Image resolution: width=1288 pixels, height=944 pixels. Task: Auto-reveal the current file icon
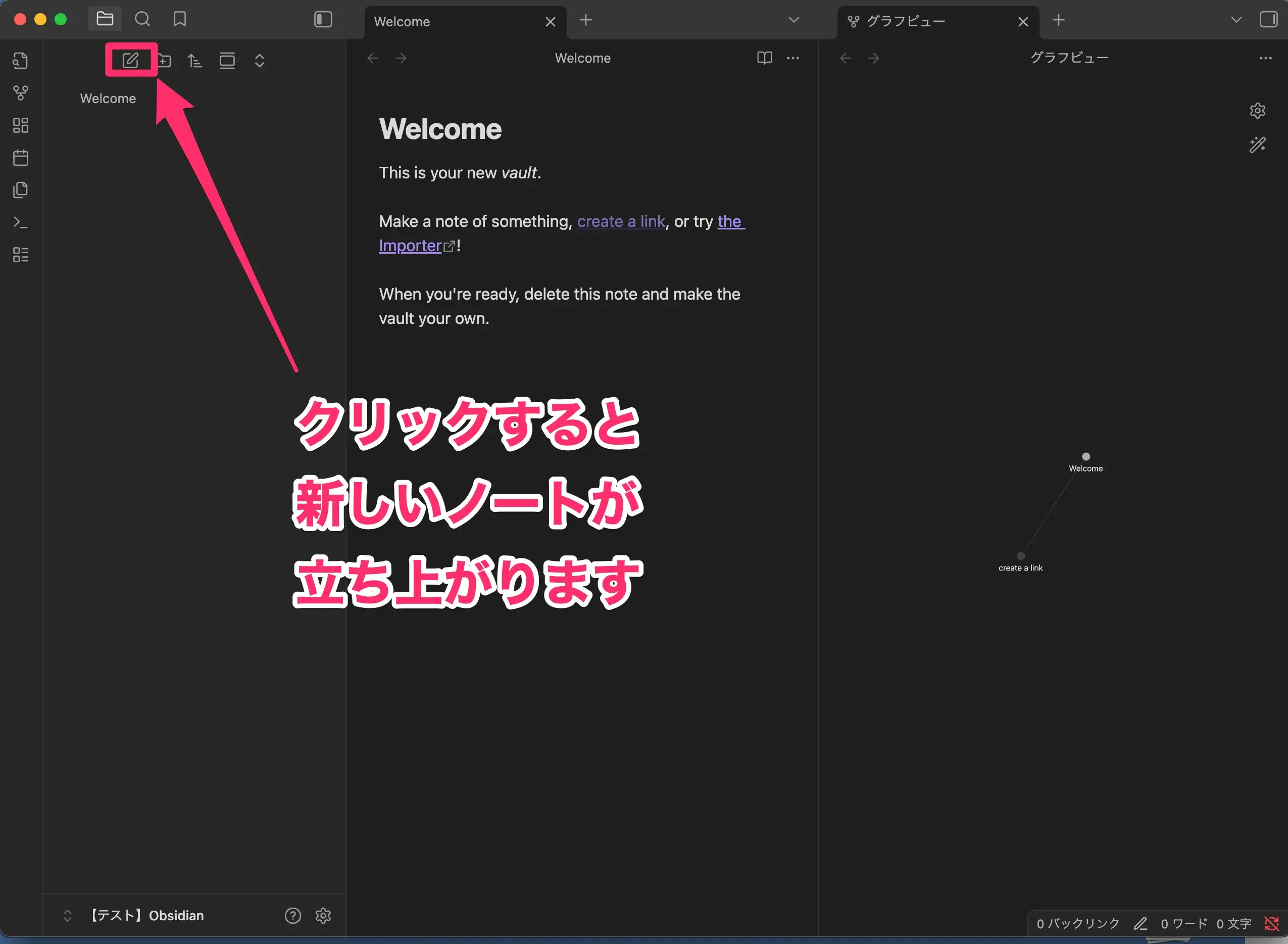pyautogui.click(x=227, y=61)
